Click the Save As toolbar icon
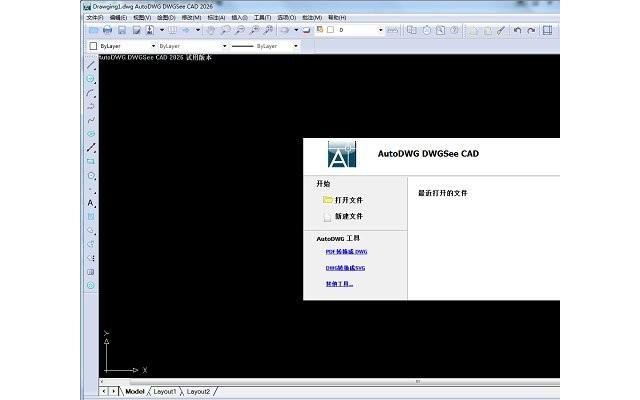 click(x=136, y=30)
